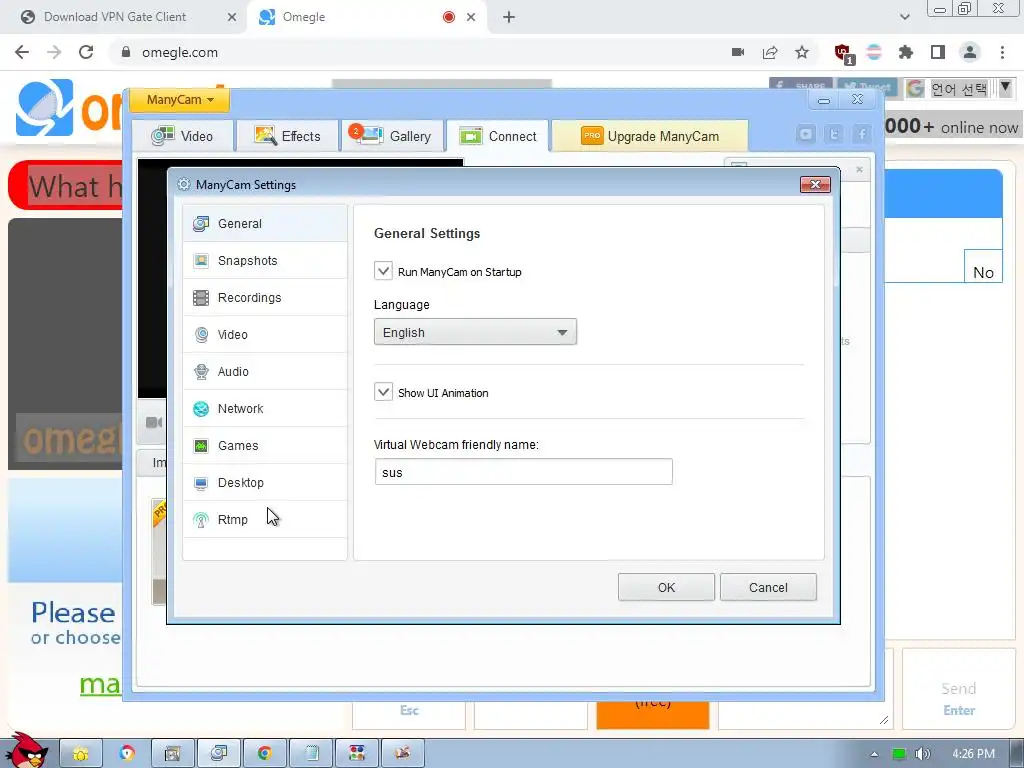Image resolution: width=1024 pixels, height=768 pixels.
Task: Open Video settings category in sidebar
Action: [x=264, y=334]
